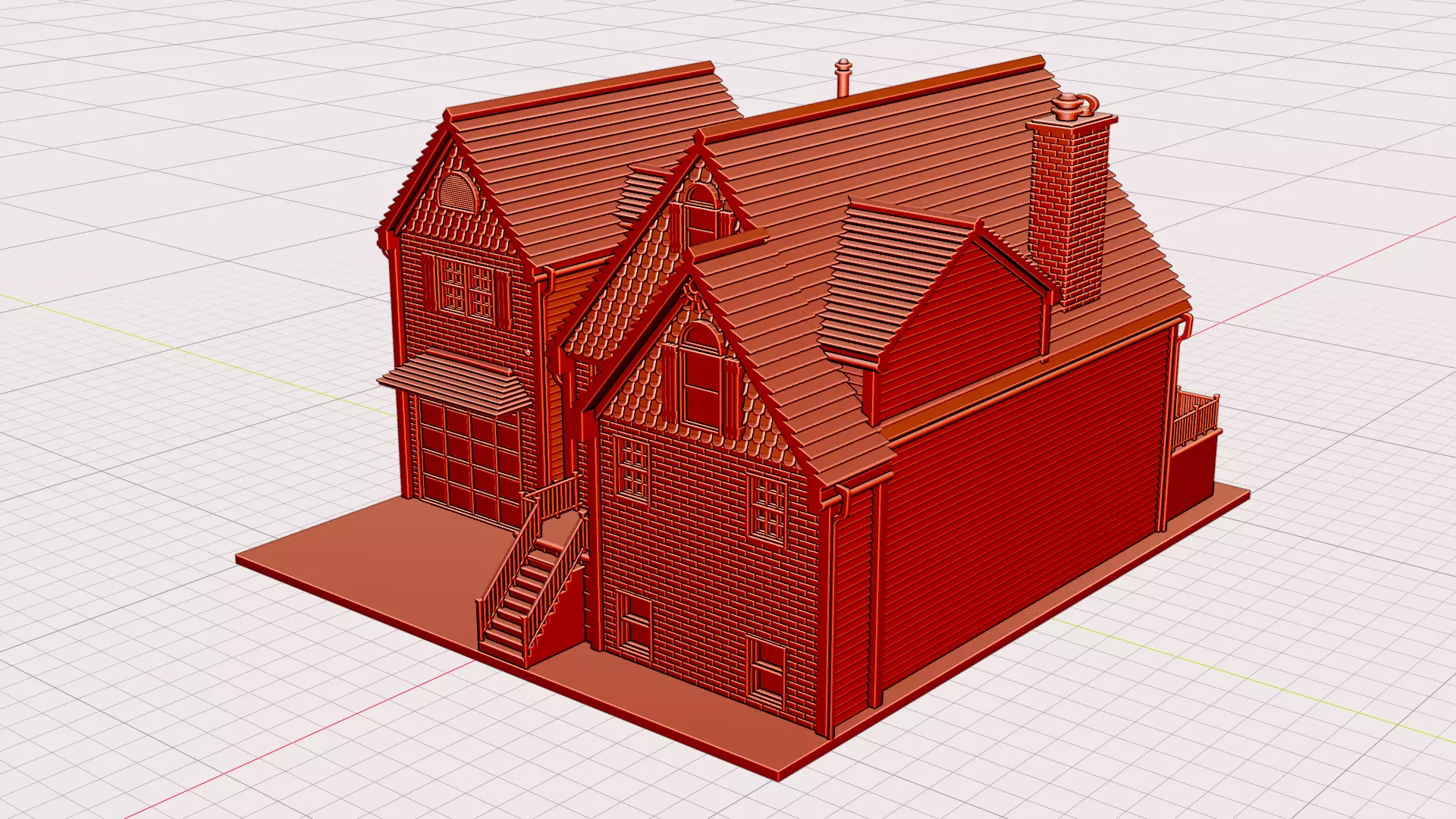Screen dimensions: 1456x819
Task: Click the garage awning roof
Action: [455, 383]
